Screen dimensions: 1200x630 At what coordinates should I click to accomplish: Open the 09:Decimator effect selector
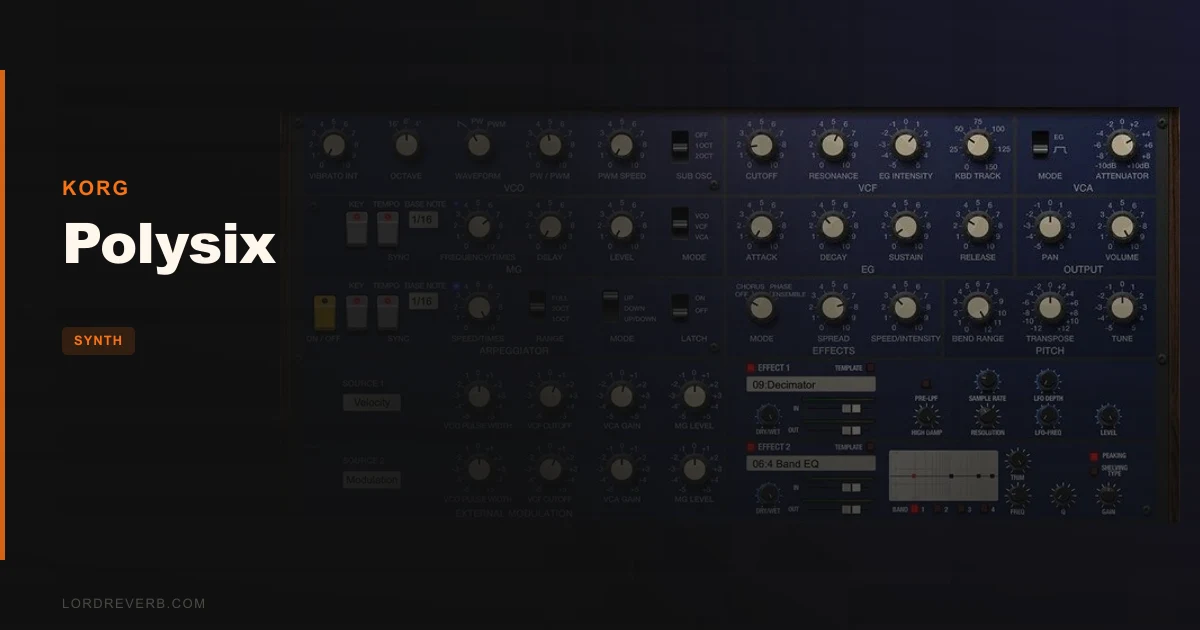811,384
